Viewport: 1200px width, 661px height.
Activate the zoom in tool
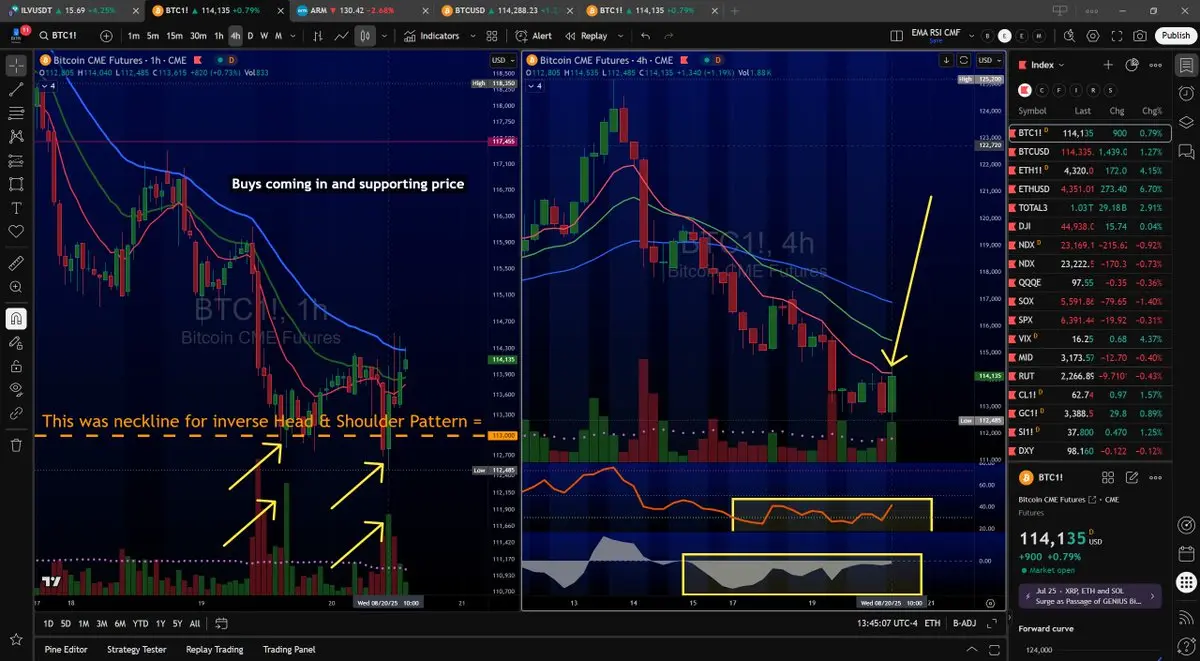16,287
